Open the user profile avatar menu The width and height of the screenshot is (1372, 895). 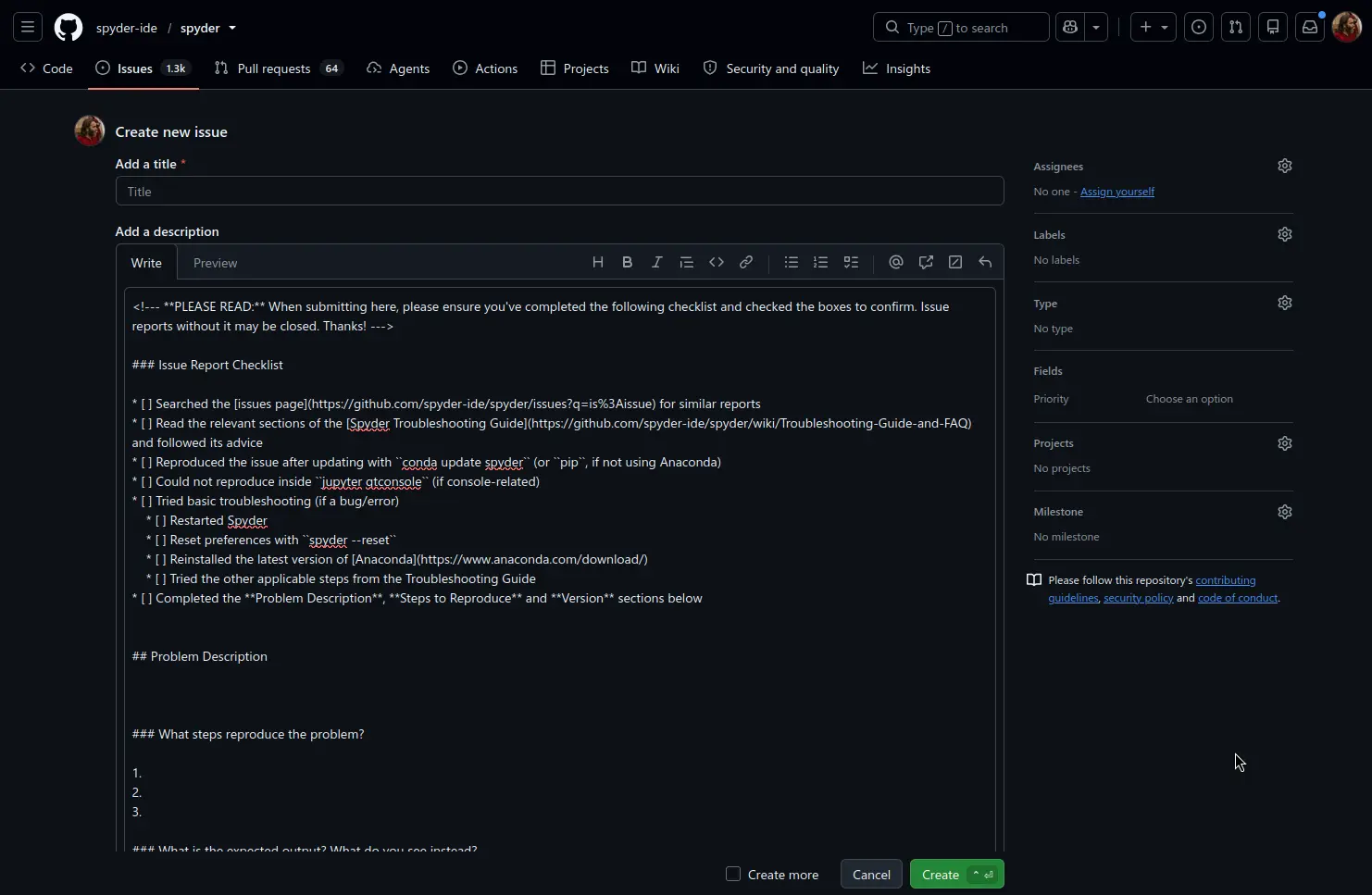coord(1346,28)
